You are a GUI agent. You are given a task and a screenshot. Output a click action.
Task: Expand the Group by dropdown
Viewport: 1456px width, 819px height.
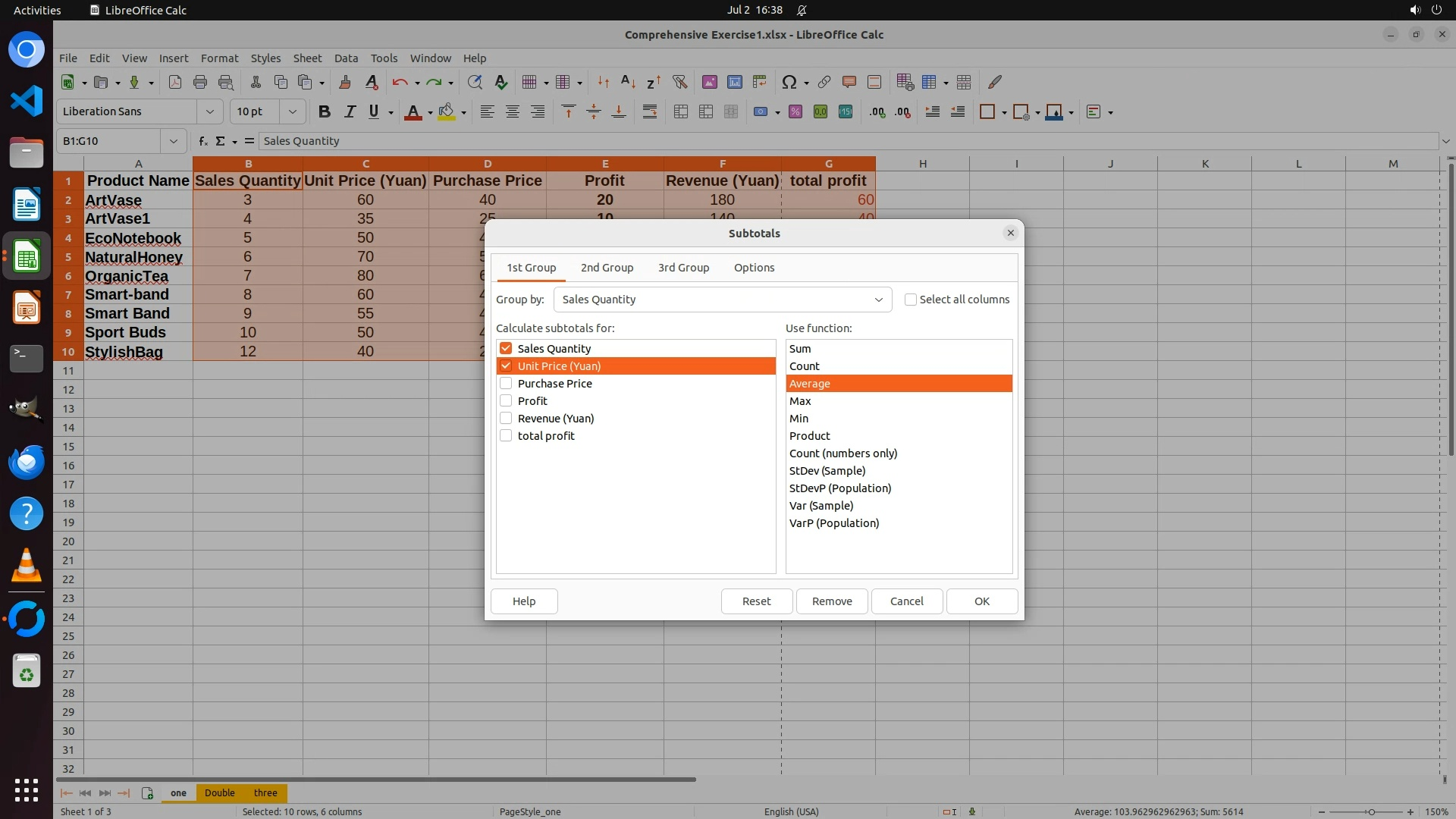click(878, 300)
